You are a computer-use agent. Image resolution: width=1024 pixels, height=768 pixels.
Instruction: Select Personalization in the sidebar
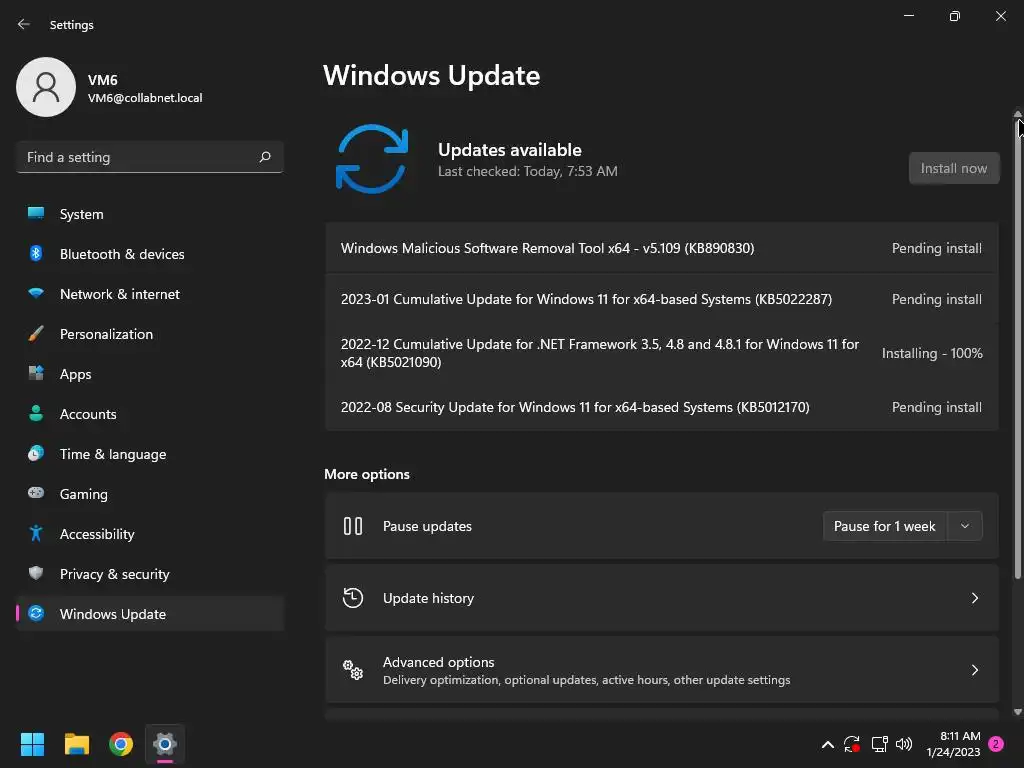coord(150,334)
